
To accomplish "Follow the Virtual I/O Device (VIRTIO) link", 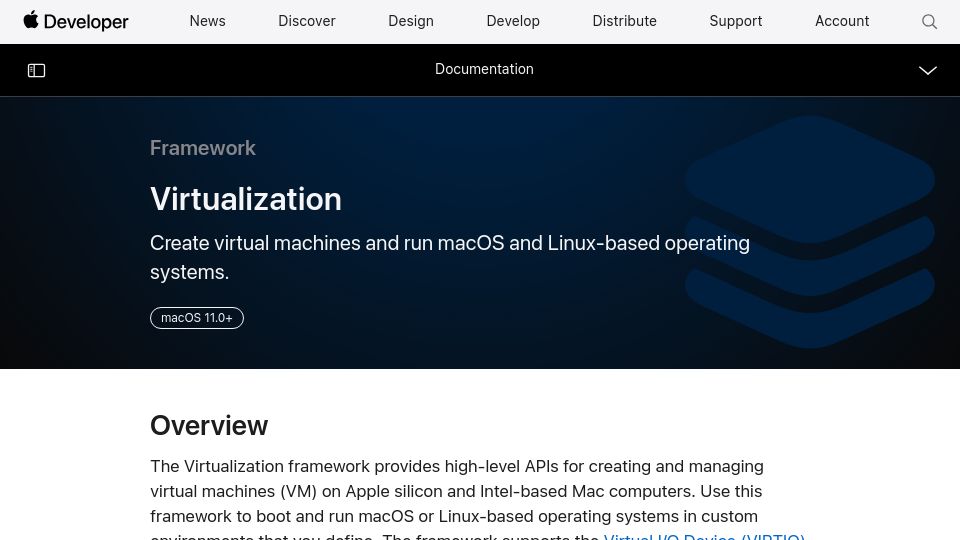I will pyautogui.click(x=704, y=536).
